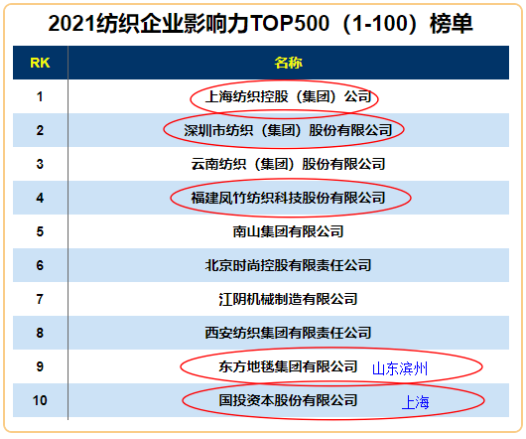526x439 pixels.
Task: Select 上海纺织控股（集团）公司 in row 1
Action: [288, 97]
